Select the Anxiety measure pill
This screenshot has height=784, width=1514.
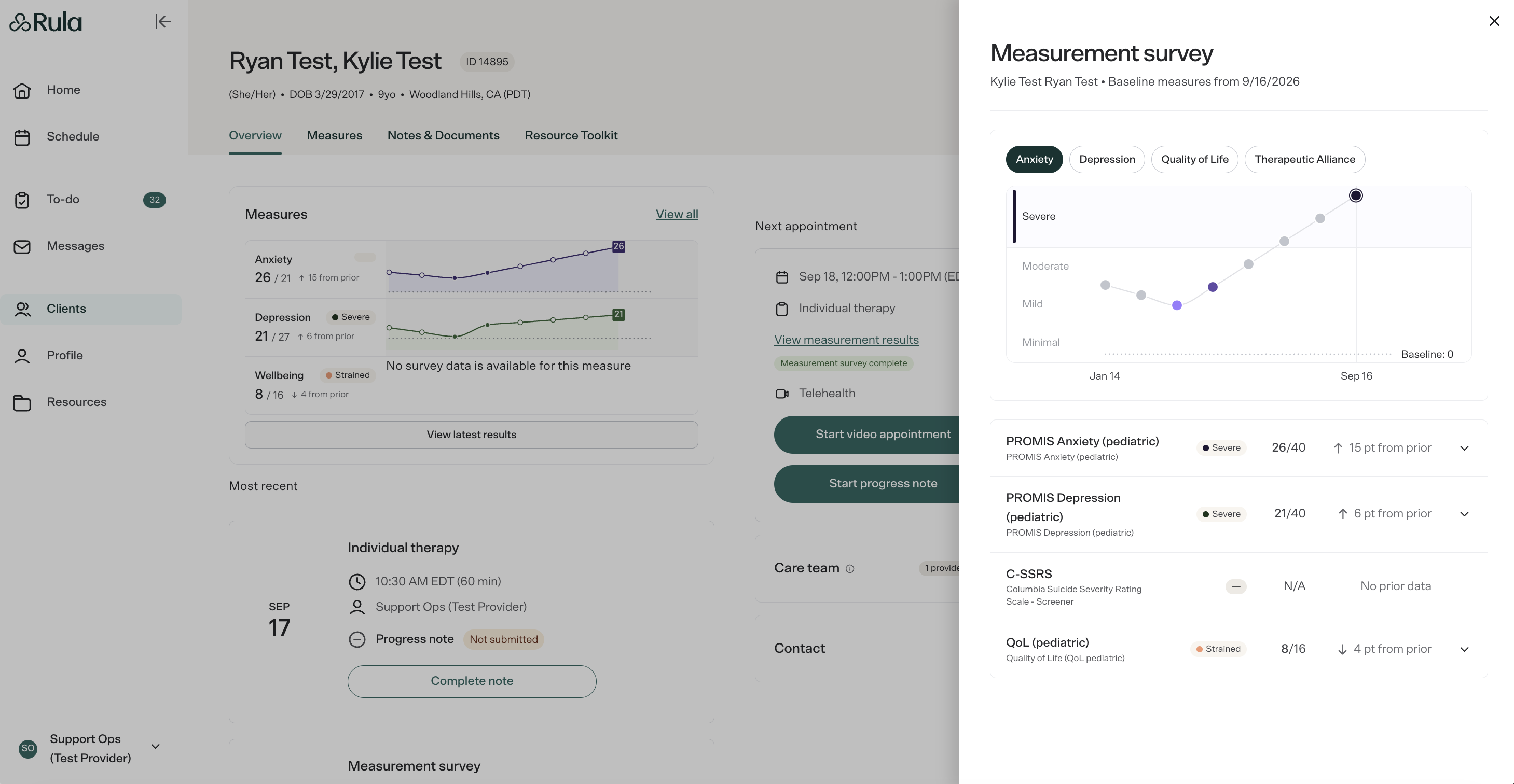pos(1034,159)
